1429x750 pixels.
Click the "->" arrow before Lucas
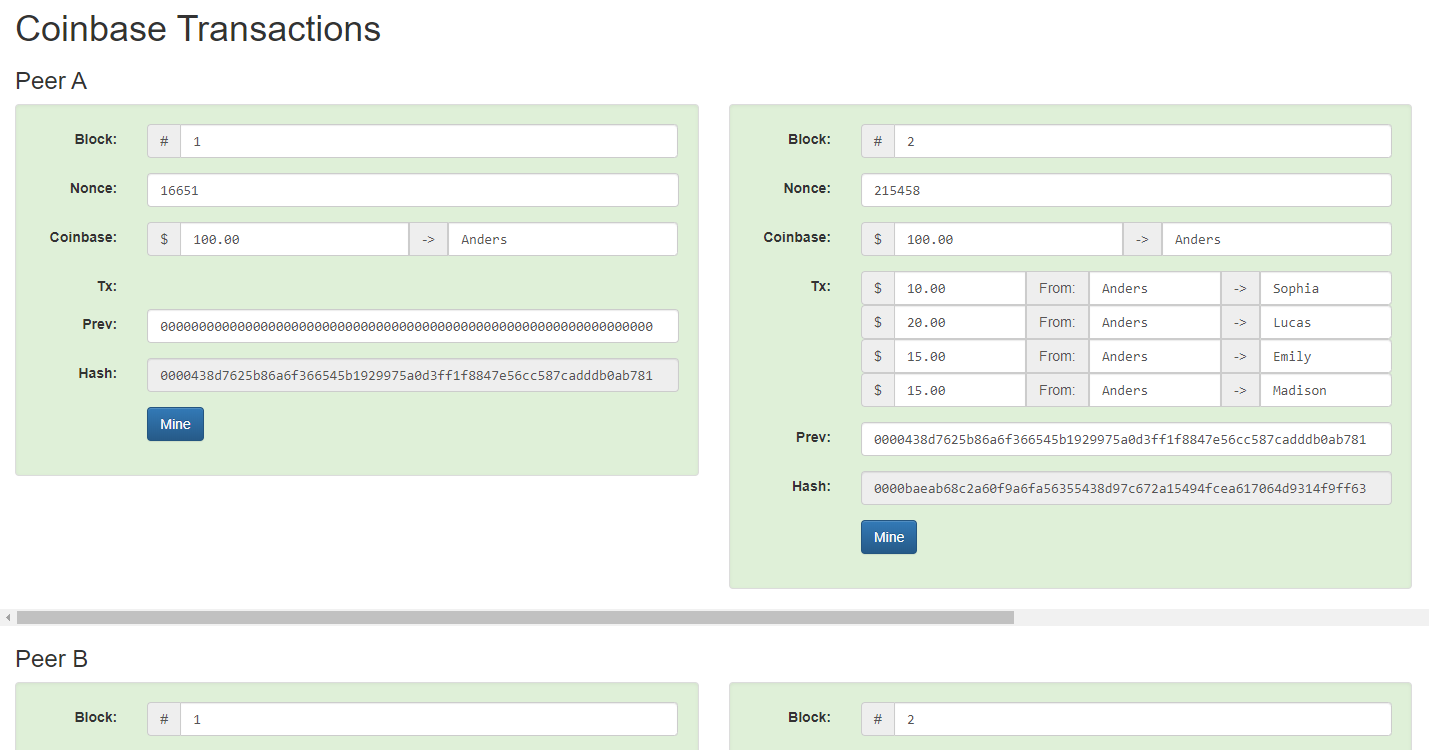point(1240,322)
